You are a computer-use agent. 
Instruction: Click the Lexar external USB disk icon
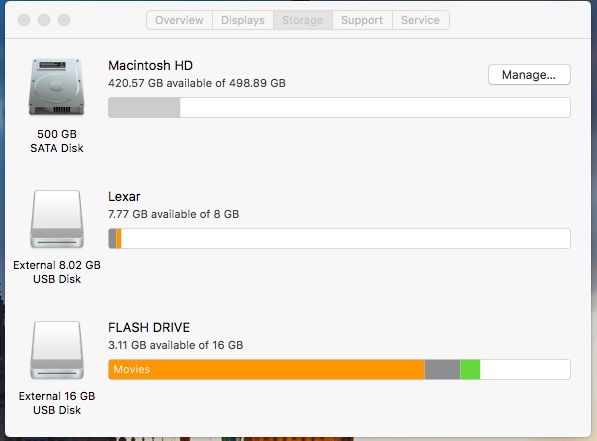[57, 219]
